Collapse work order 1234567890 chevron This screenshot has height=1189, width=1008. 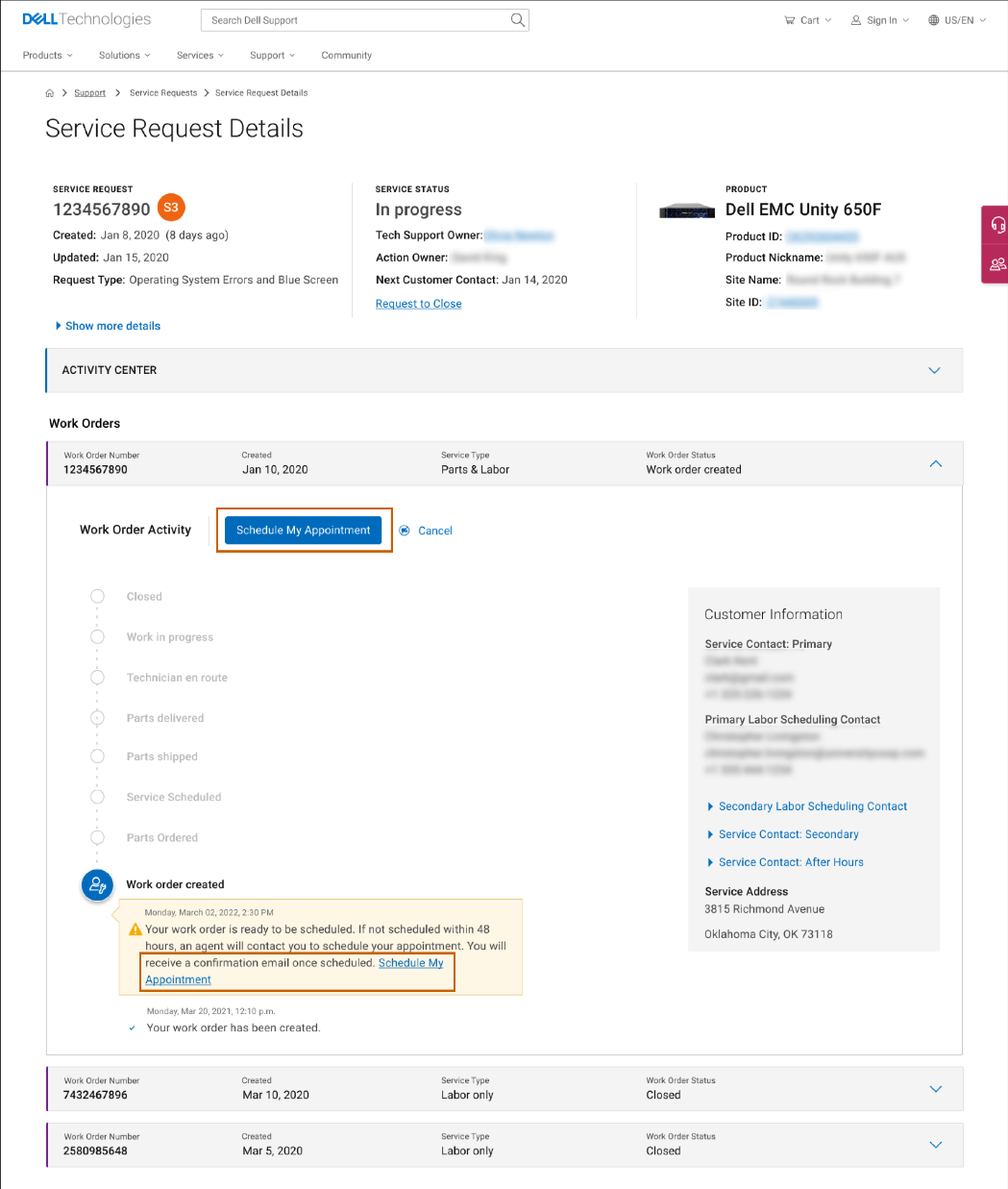(x=936, y=464)
